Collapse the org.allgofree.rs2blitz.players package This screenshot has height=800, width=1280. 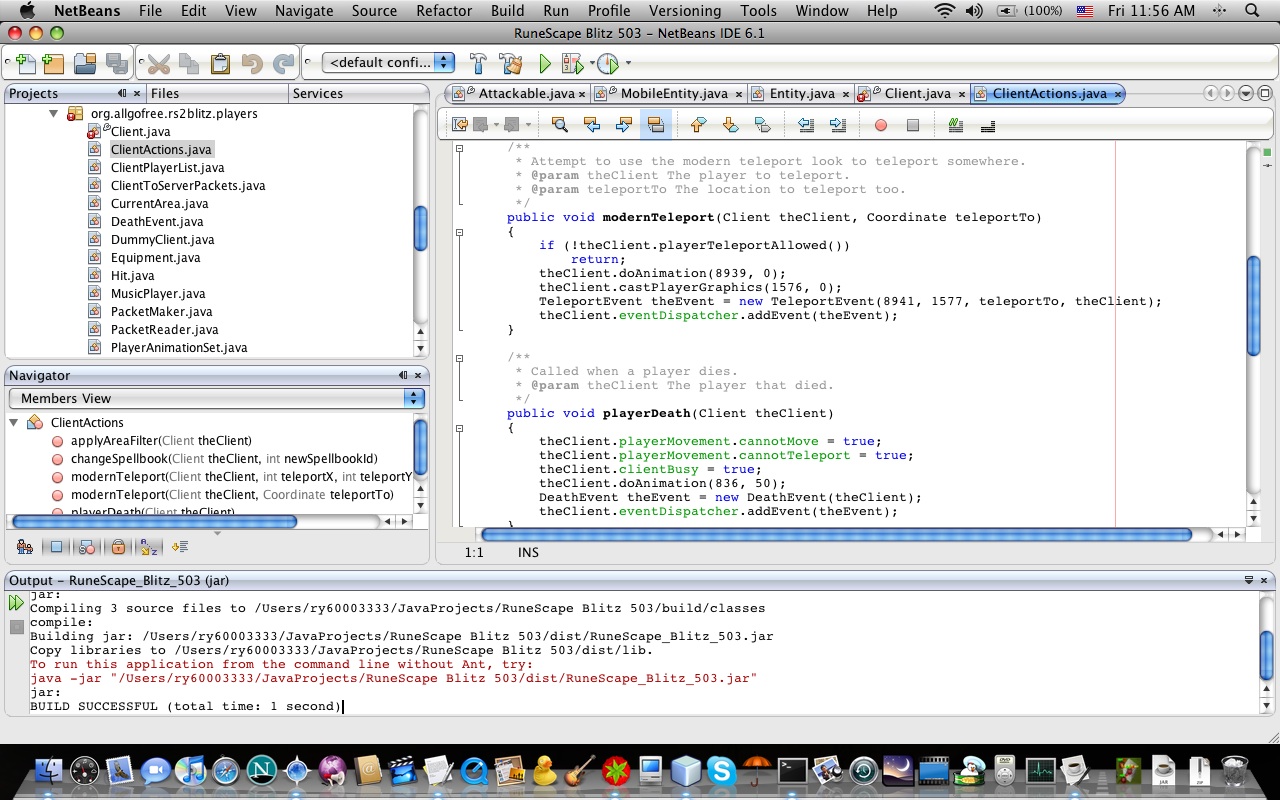click(x=54, y=114)
